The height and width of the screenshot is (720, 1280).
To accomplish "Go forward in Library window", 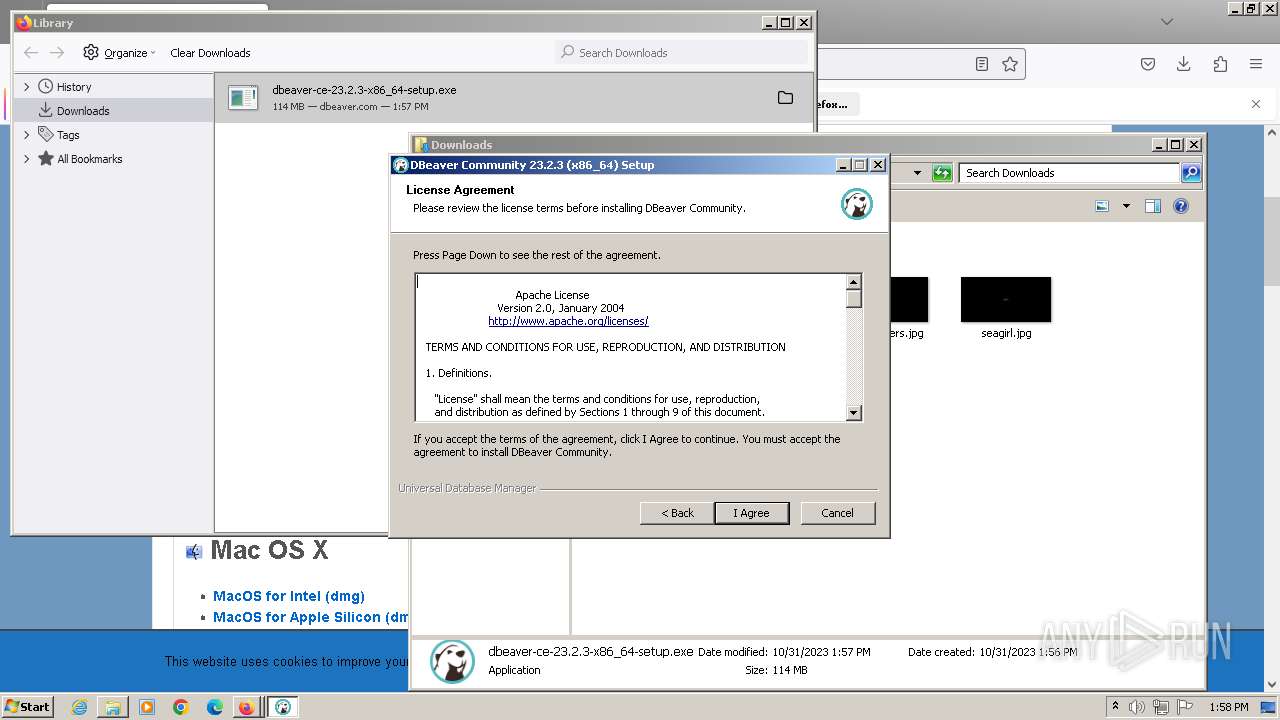I will pos(57,53).
